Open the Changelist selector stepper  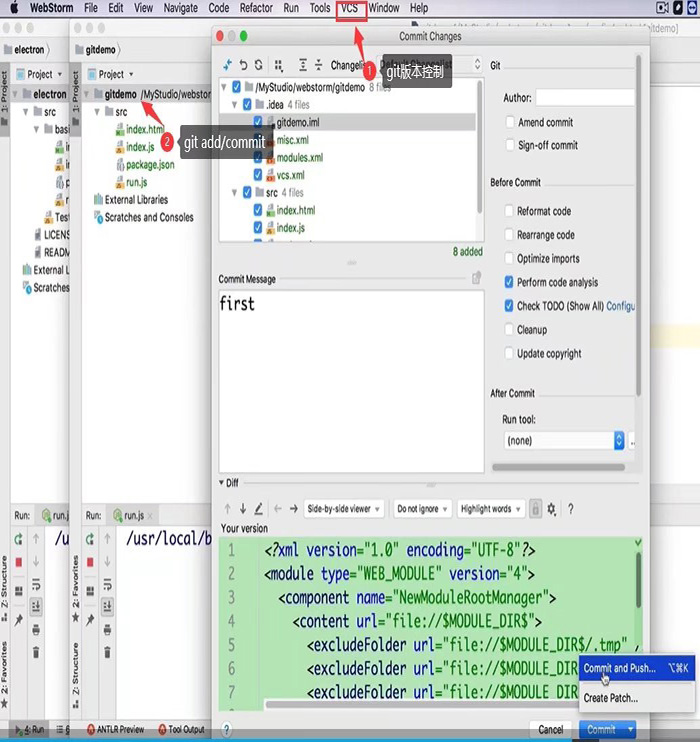[x=477, y=64]
